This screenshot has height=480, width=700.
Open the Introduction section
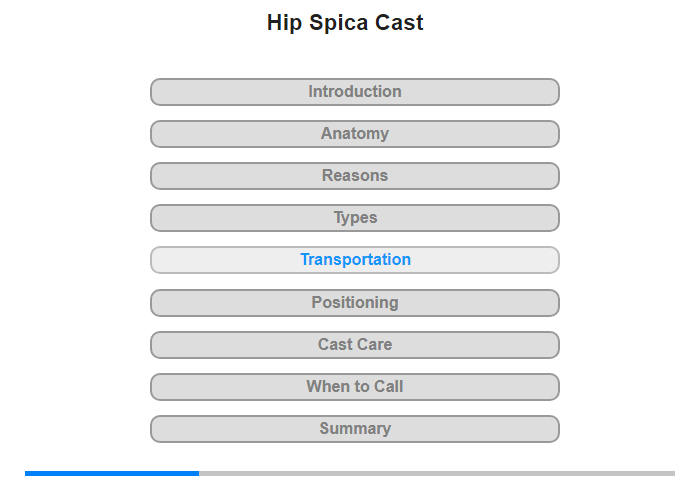[355, 92]
